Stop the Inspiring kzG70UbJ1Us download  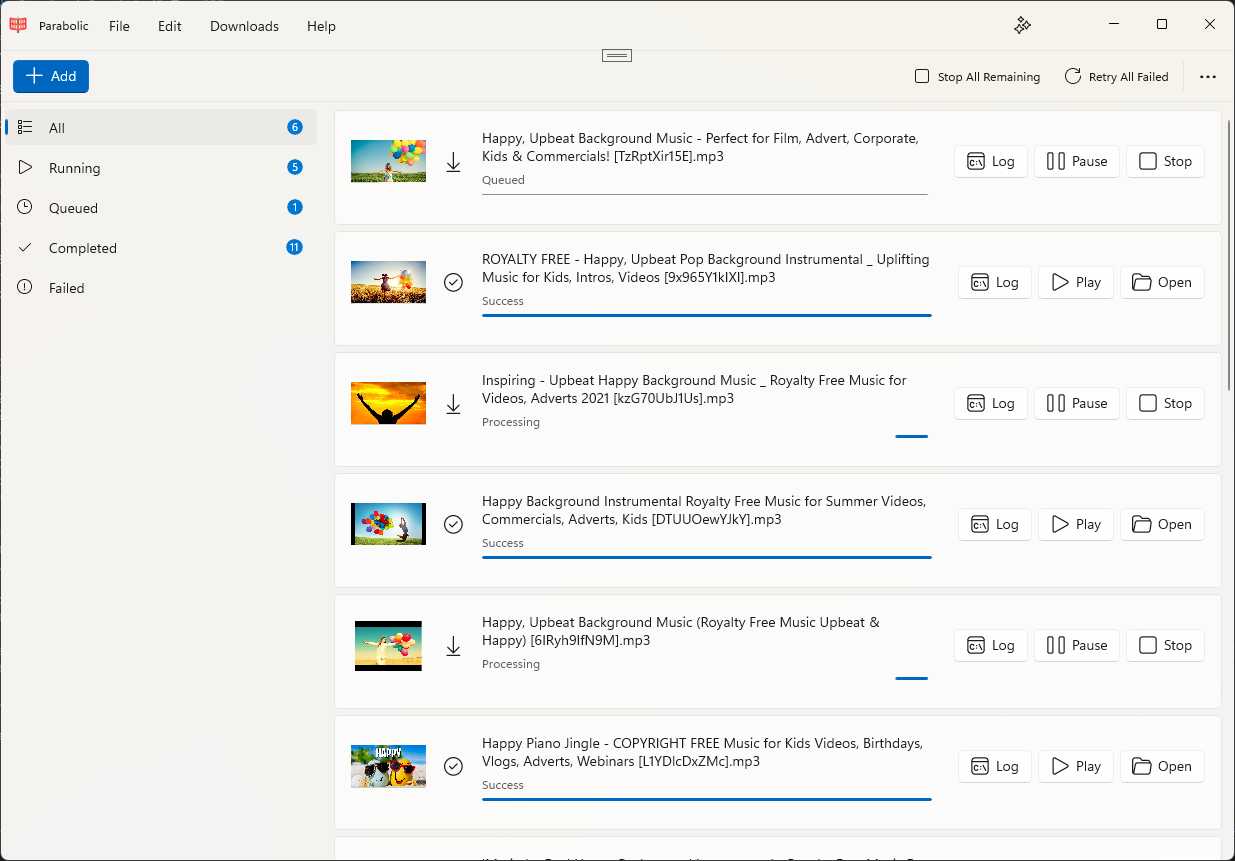click(x=1165, y=403)
